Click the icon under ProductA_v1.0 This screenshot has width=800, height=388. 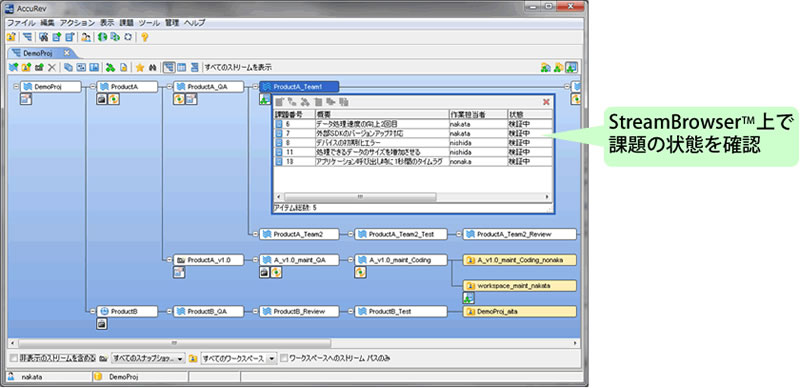point(179,273)
